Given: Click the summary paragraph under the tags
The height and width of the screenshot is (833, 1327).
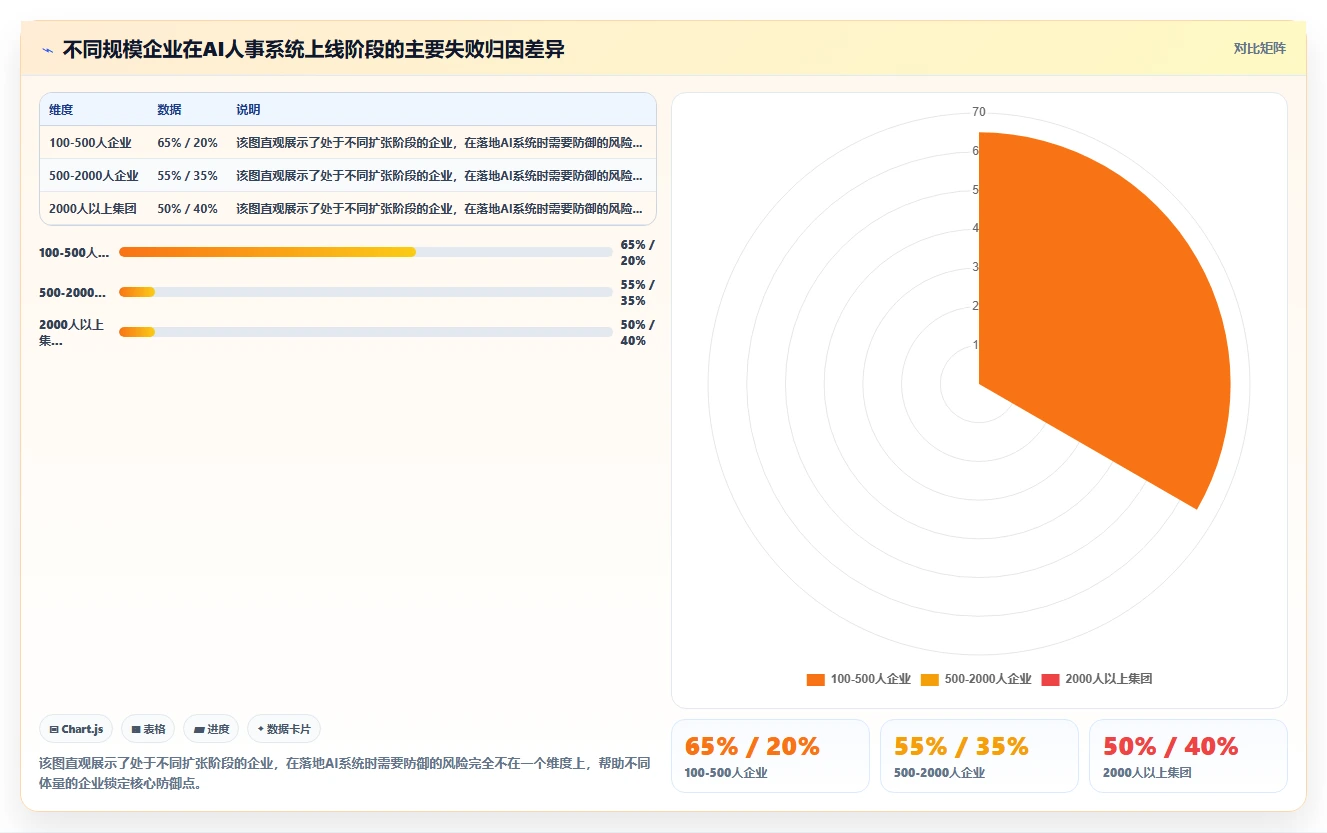Looking at the screenshot, I should [345, 773].
